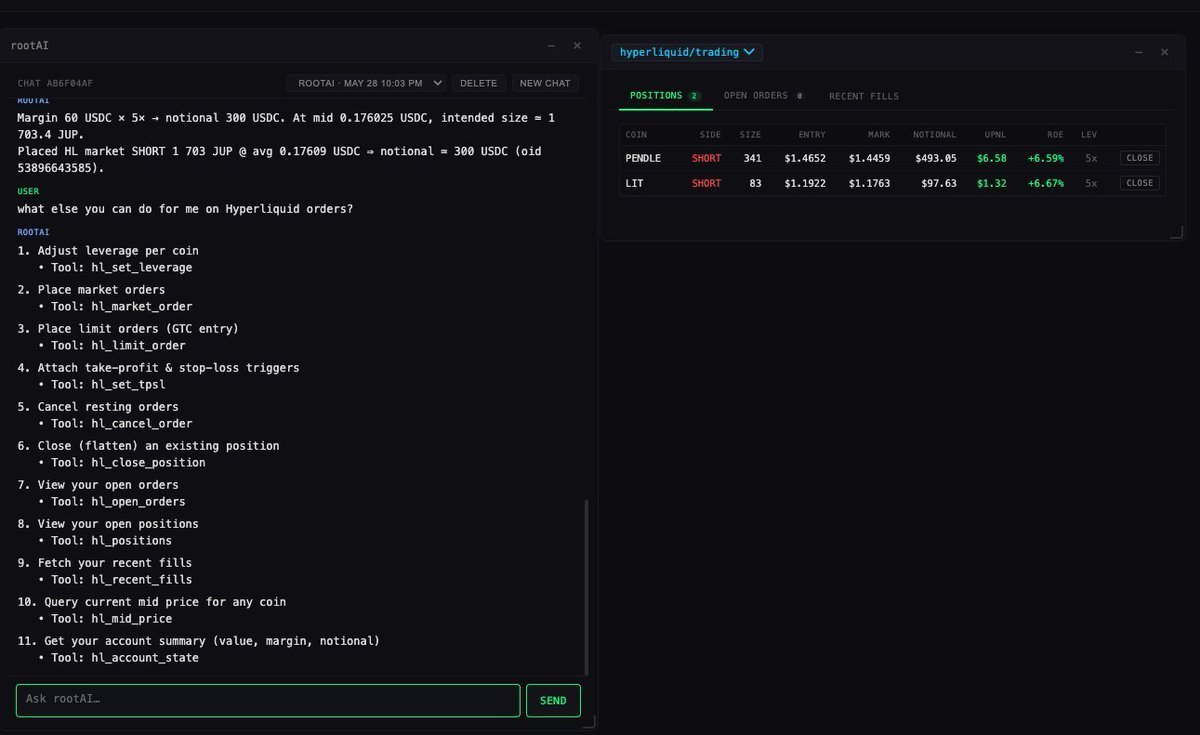Screen dimensions: 1200x735
Task: Click LIT entry price $1.1922
Action: point(805,183)
